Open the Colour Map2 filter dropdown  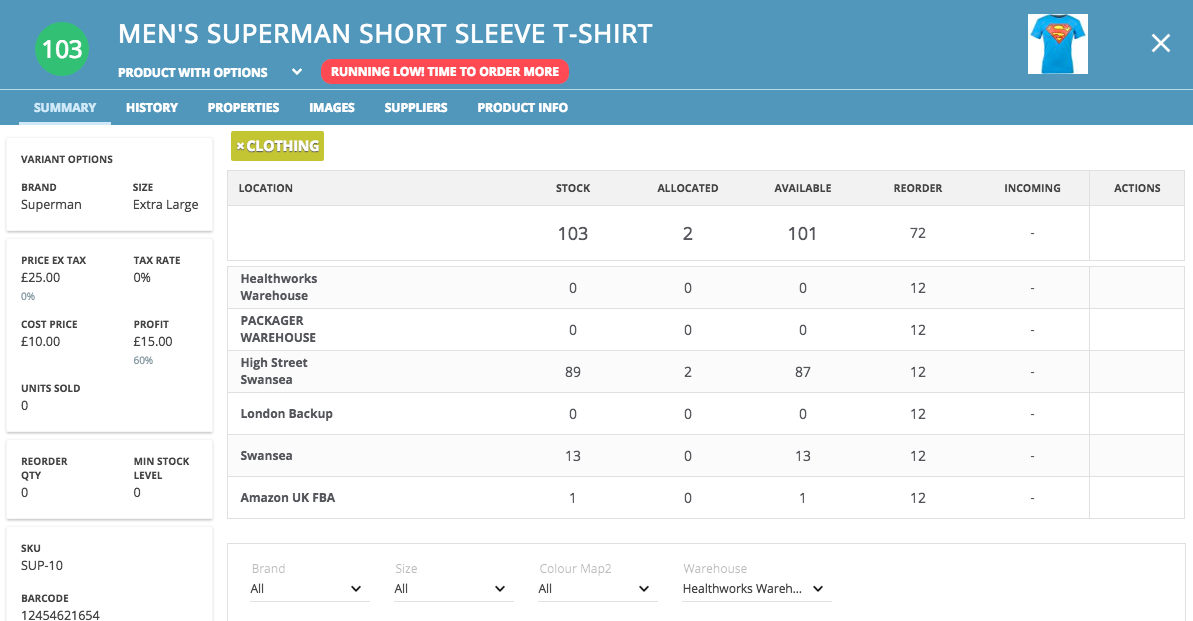(597, 589)
